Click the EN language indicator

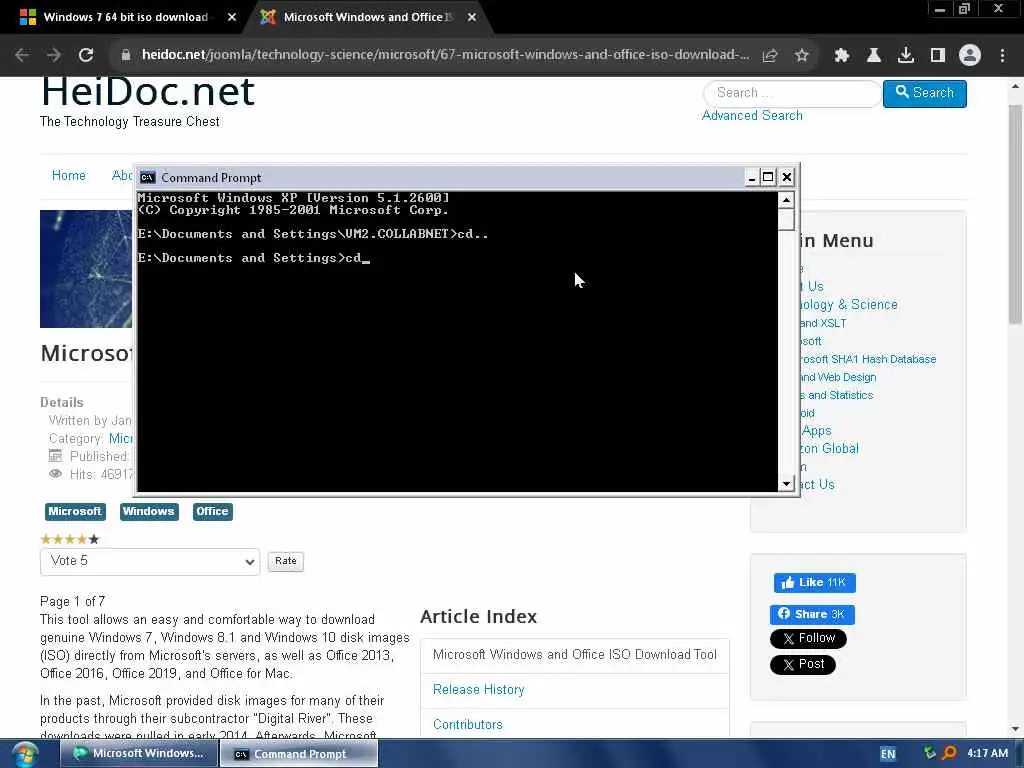(x=888, y=754)
